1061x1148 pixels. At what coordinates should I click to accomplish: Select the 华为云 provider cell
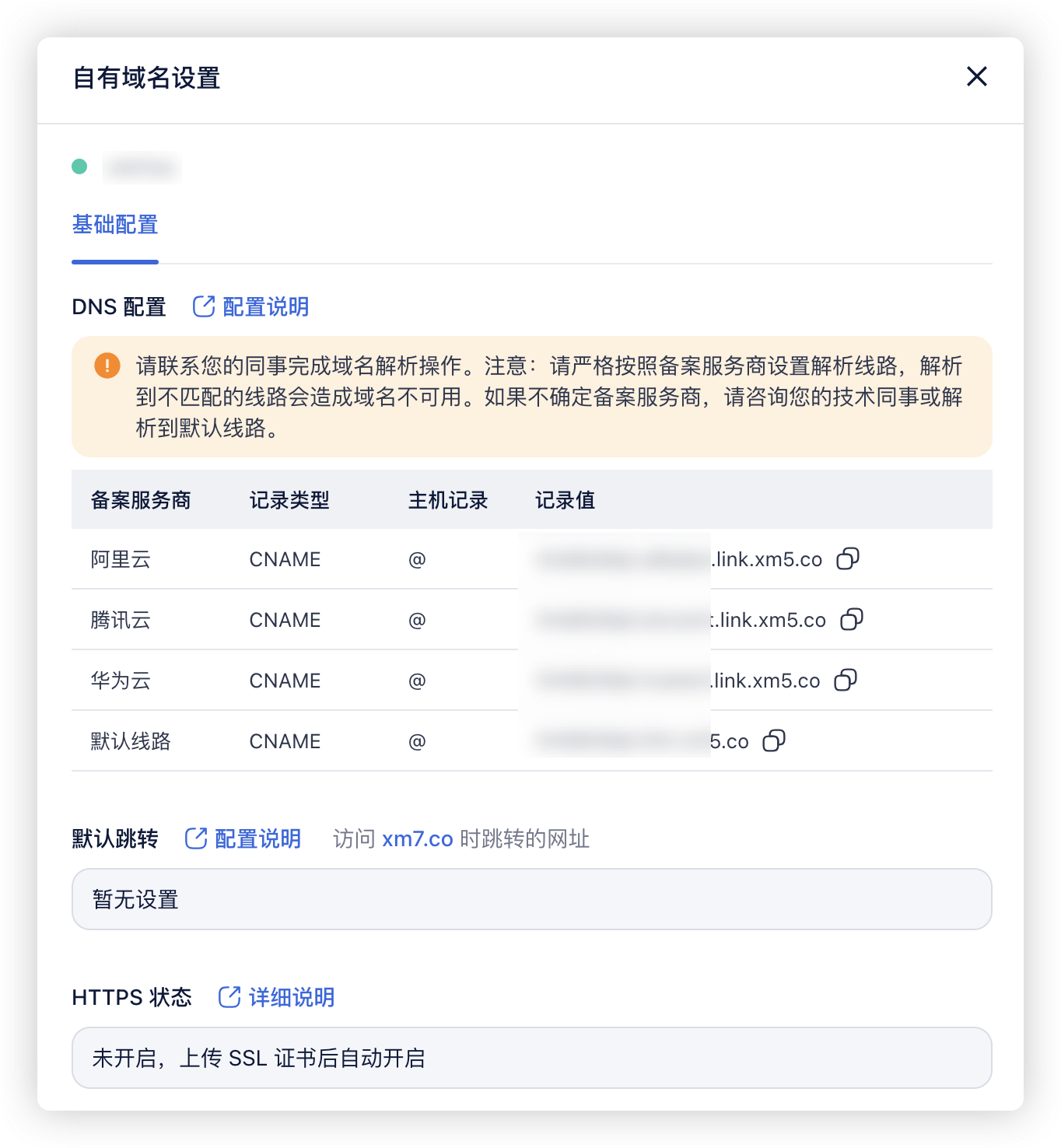(121, 681)
